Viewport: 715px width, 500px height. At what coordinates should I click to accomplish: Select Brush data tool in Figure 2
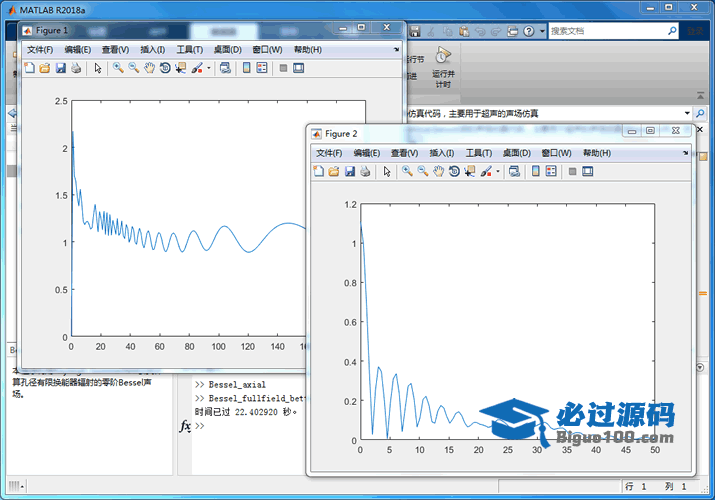pos(486,171)
